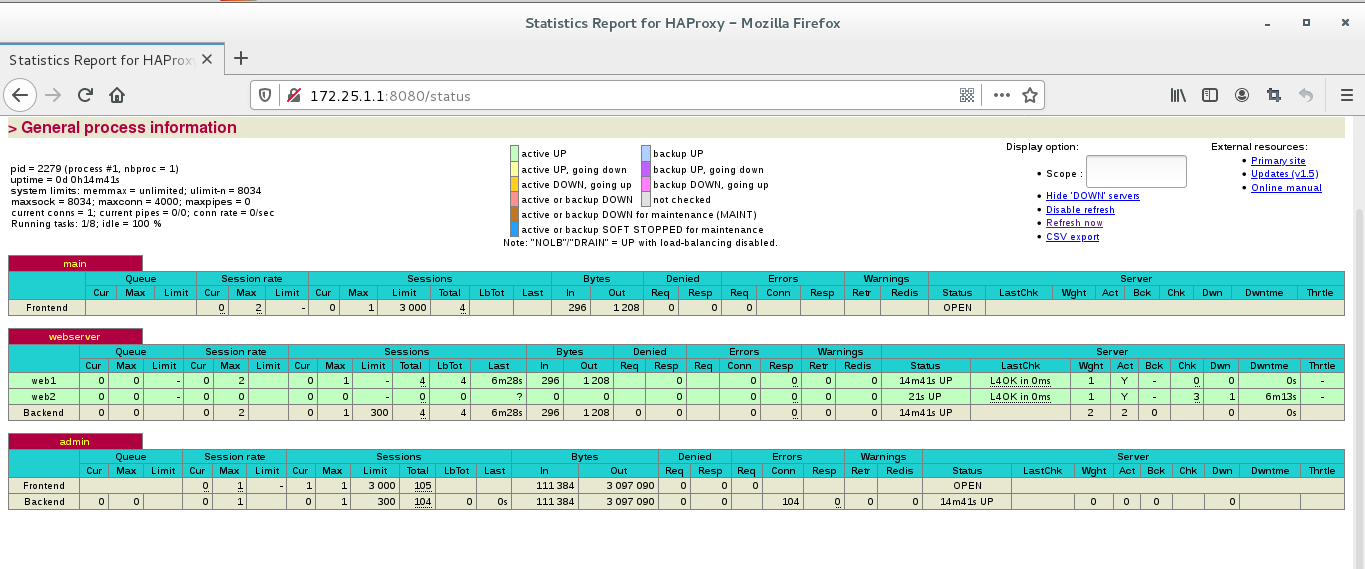The height and width of the screenshot is (569, 1365).
Task: Go forward one page
Action: click(54, 95)
